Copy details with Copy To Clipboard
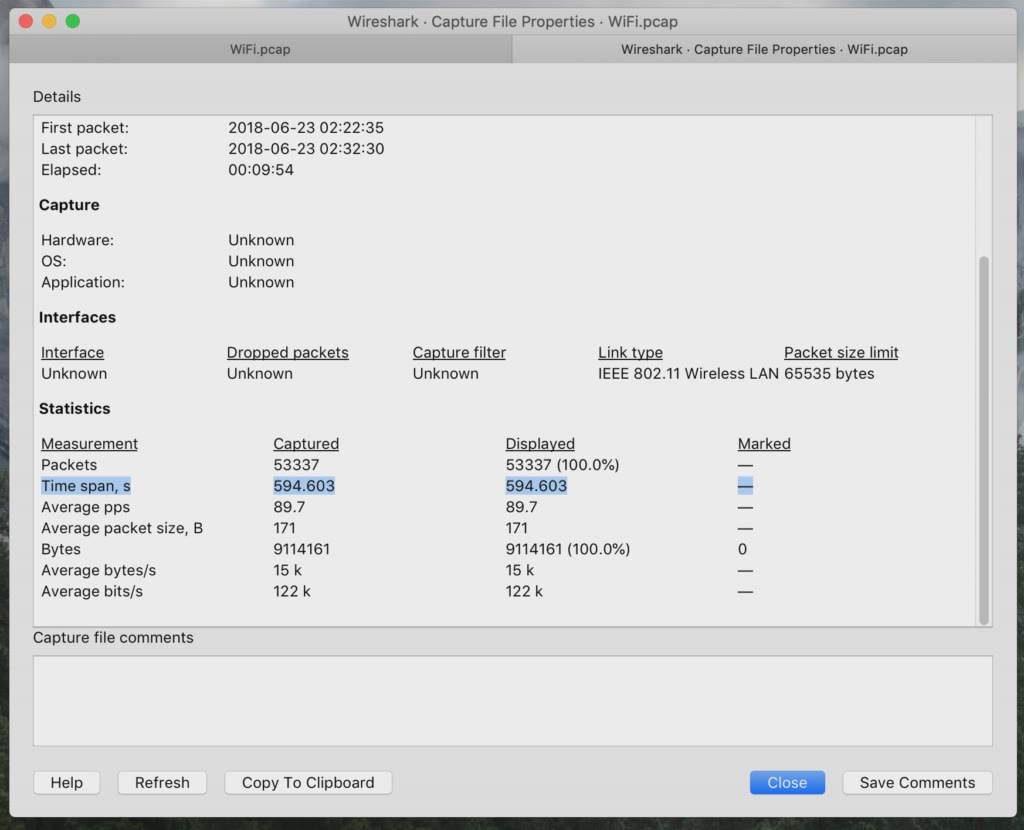 [308, 782]
